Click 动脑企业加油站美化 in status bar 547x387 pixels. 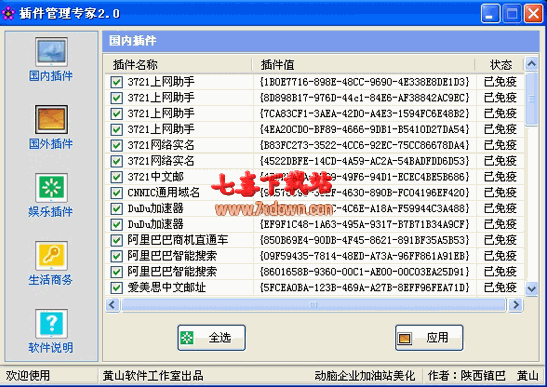click(x=365, y=375)
